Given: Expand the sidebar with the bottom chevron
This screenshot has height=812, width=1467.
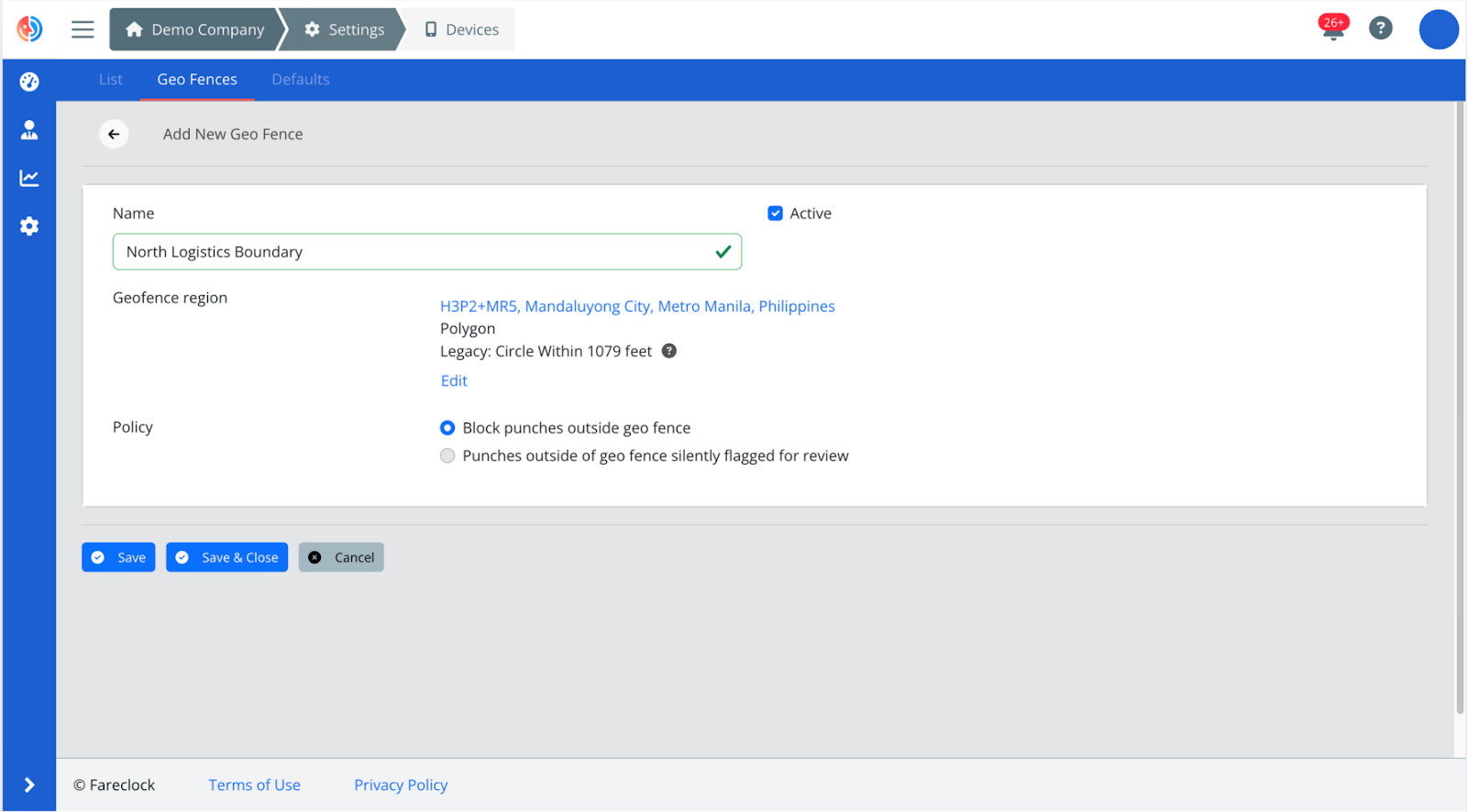Looking at the screenshot, I should click(x=29, y=785).
